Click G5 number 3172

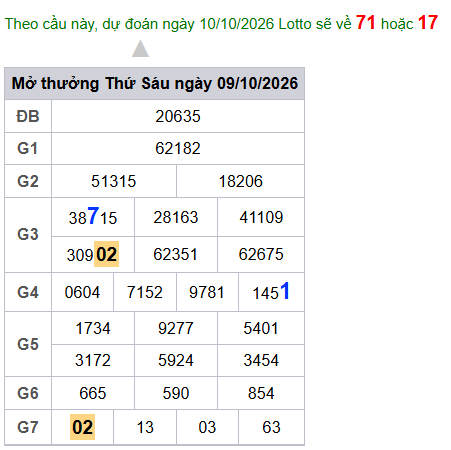click(x=93, y=360)
